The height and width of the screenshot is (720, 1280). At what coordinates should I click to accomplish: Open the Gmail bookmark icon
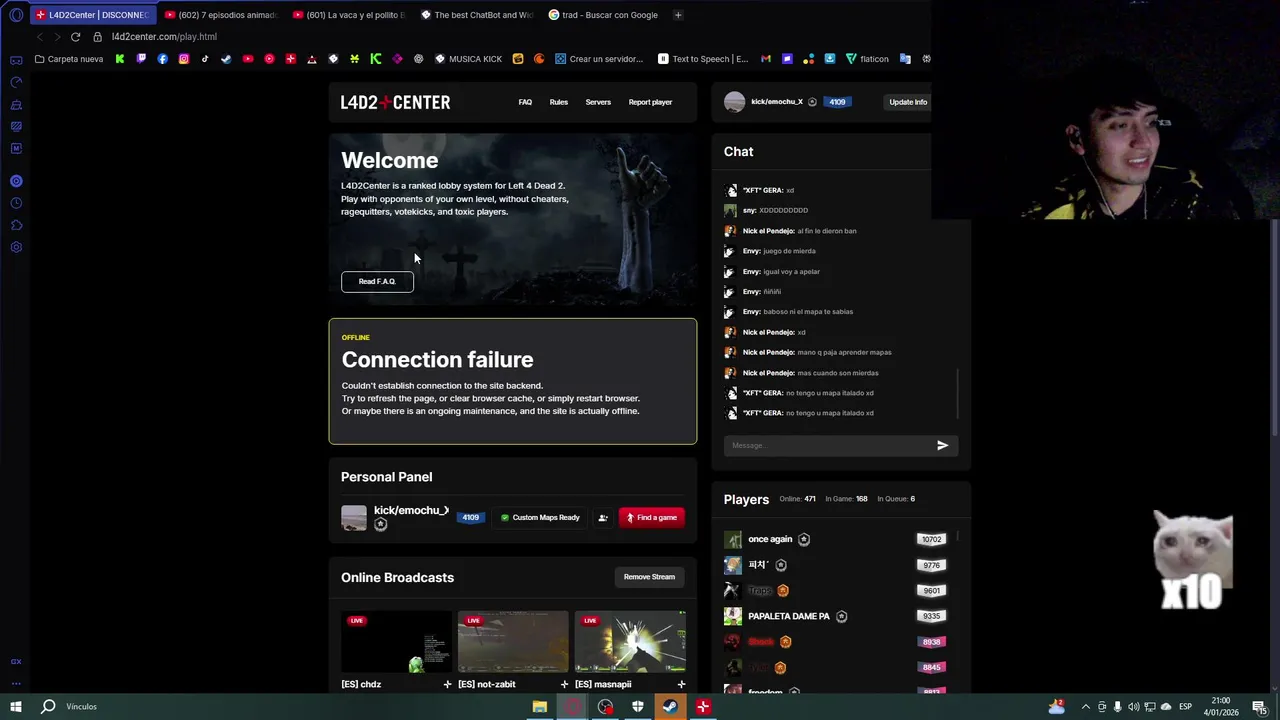point(766,59)
